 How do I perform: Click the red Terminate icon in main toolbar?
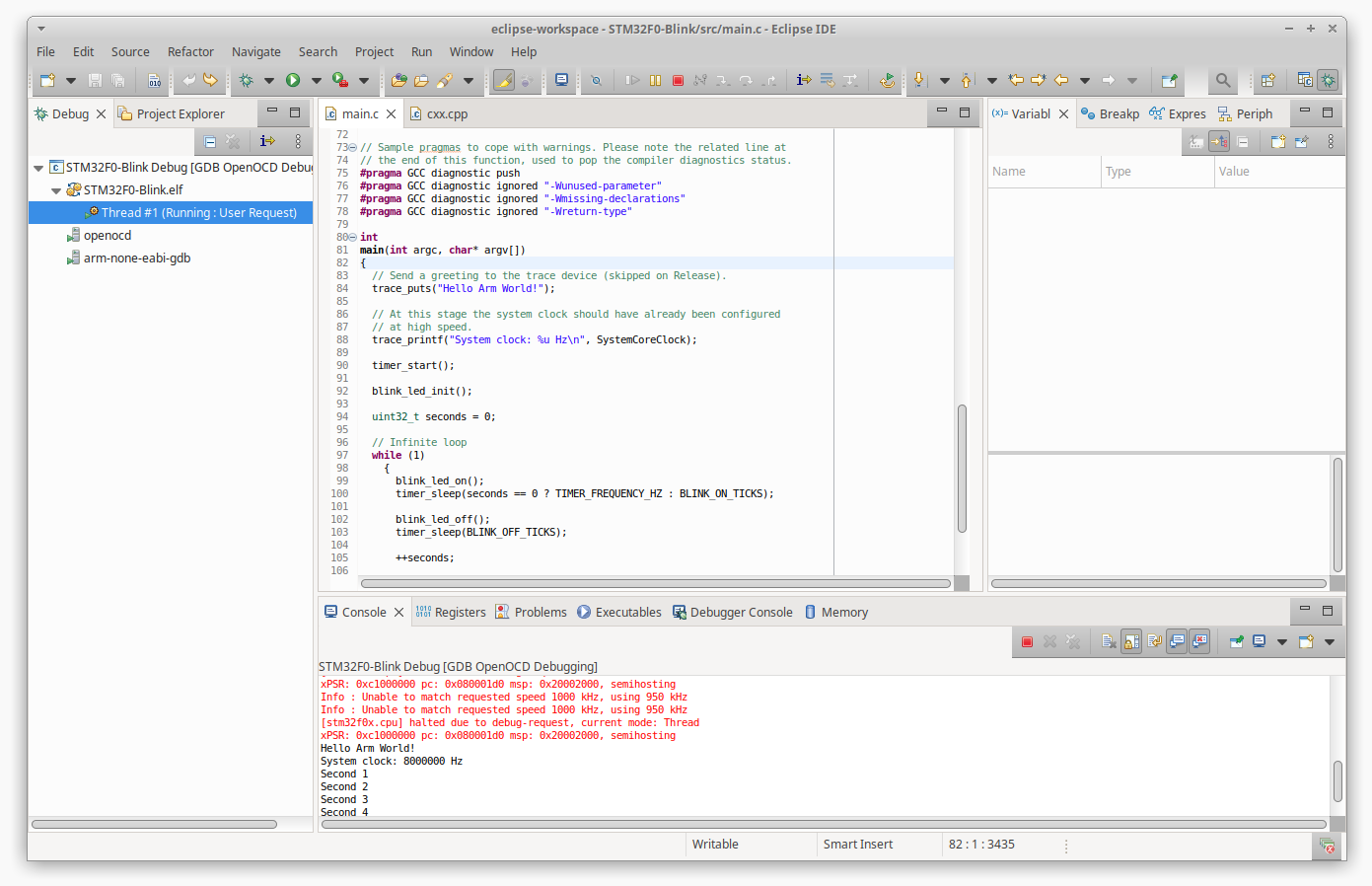click(x=678, y=80)
